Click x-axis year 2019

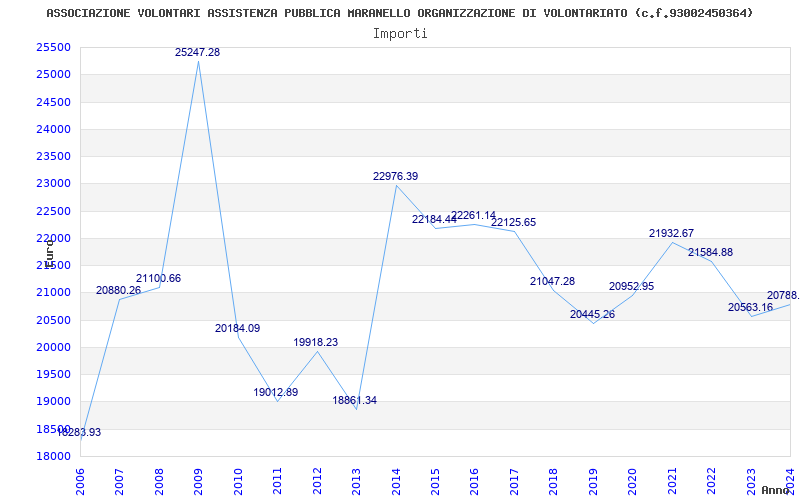click(x=593, y=481)
